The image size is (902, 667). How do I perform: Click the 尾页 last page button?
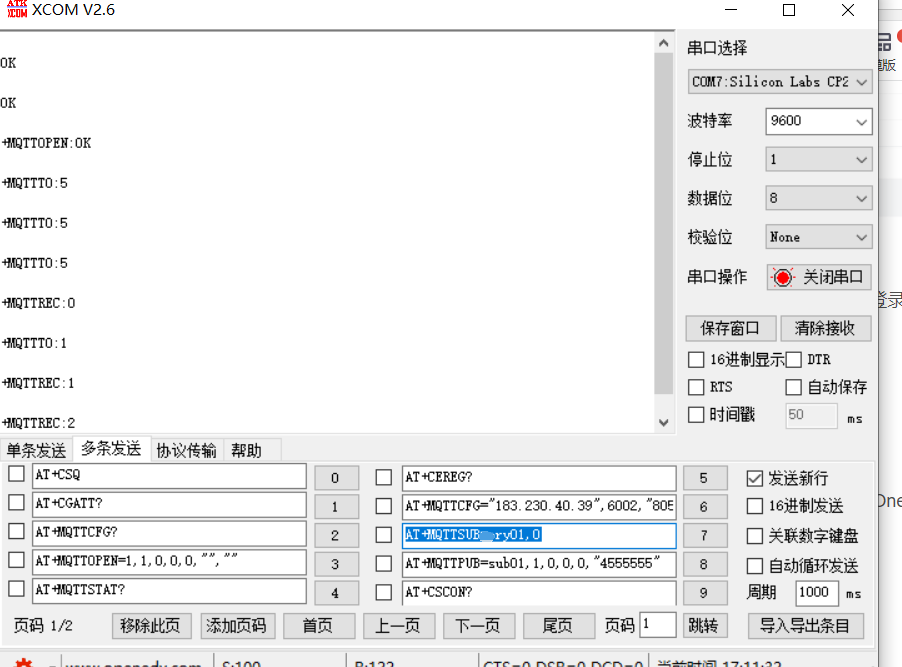[x=558, y=624]
